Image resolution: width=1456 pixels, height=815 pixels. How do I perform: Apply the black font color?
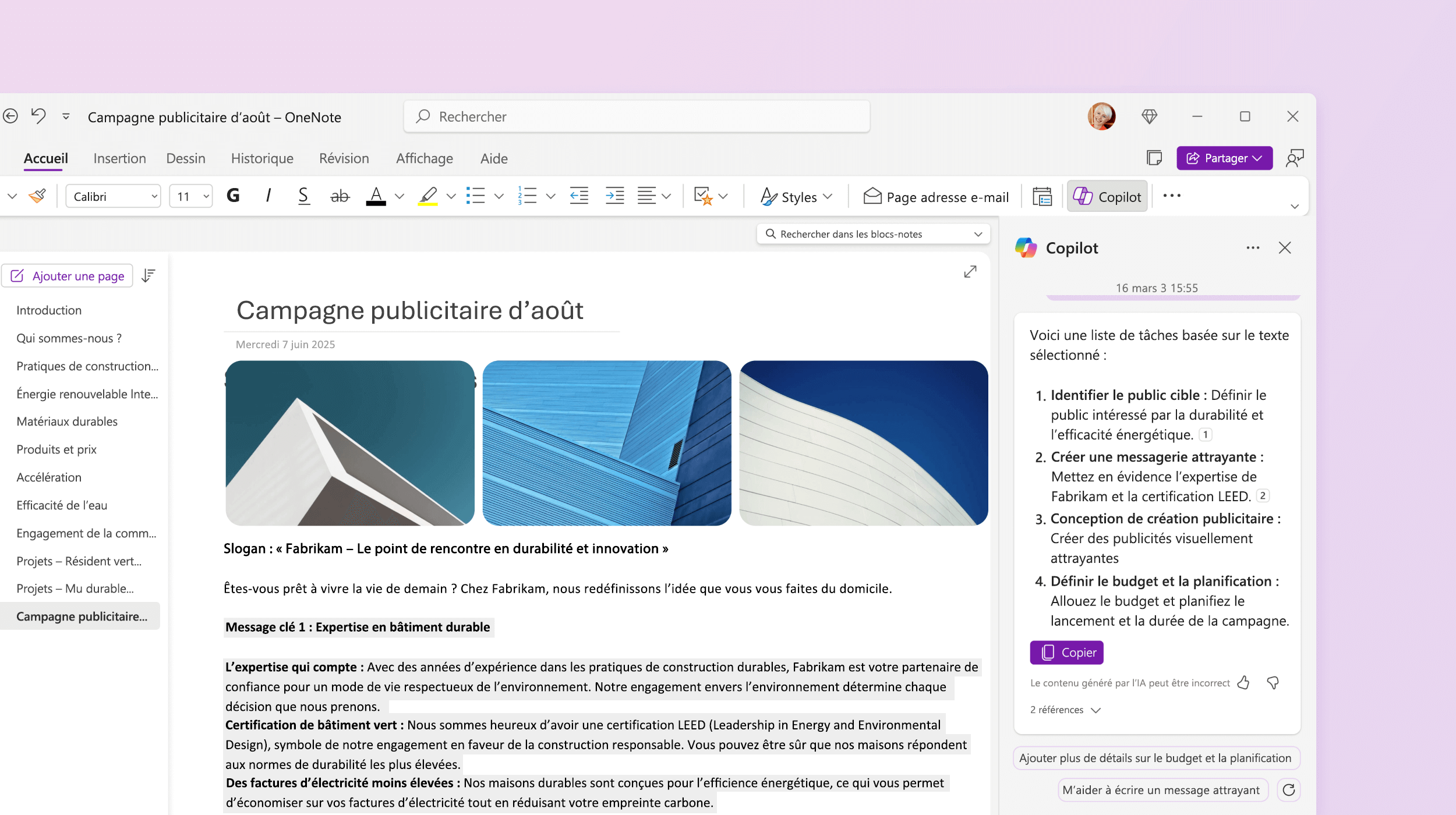coord(376,196)
